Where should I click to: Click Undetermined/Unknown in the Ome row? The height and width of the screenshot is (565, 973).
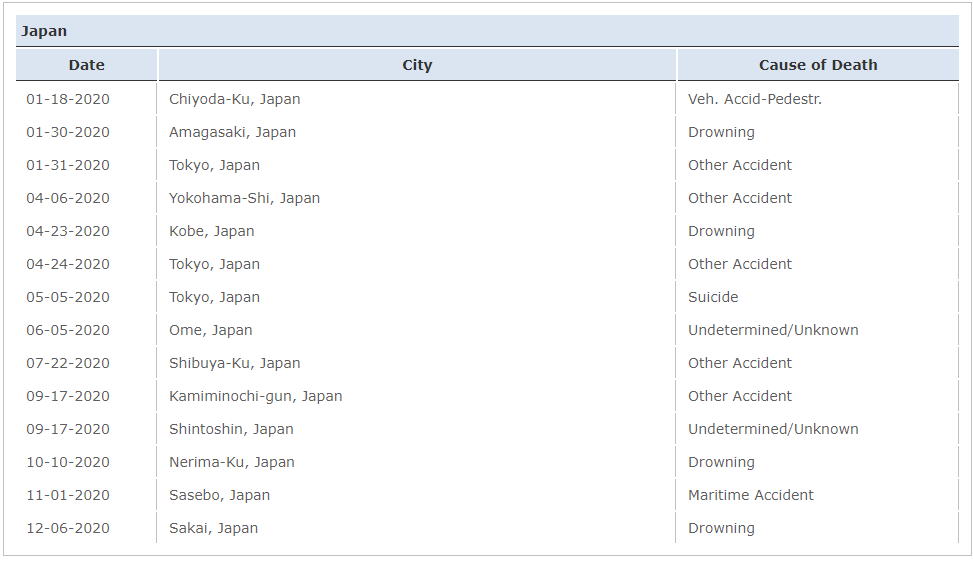tap(773, 330)
